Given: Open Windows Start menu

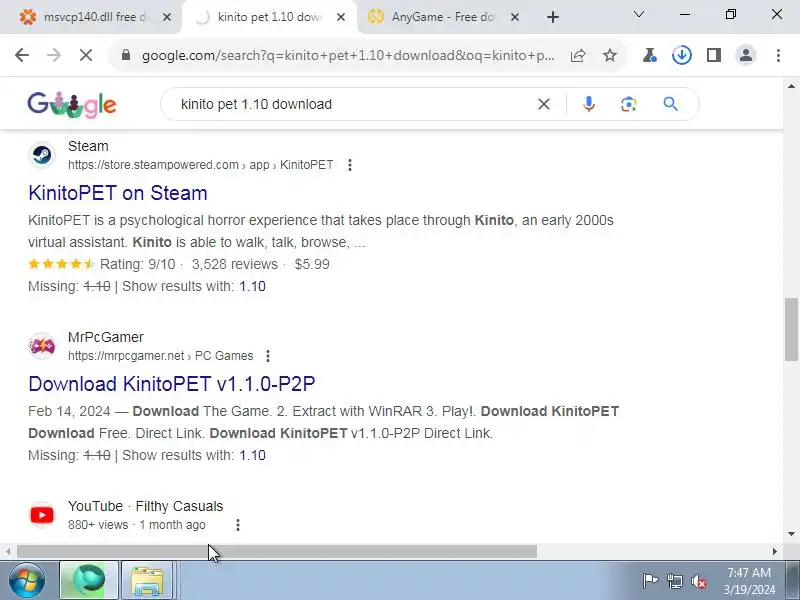Looking at the screenshot, I should (27, 581).
